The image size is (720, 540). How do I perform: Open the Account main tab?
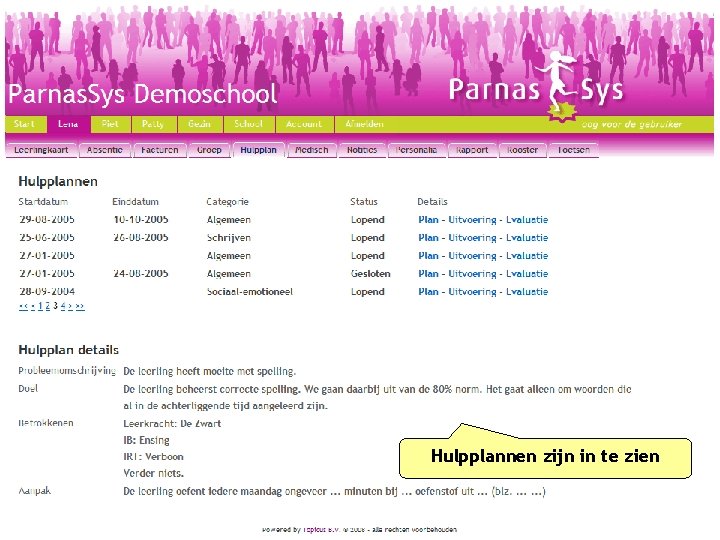coord(304,124)
